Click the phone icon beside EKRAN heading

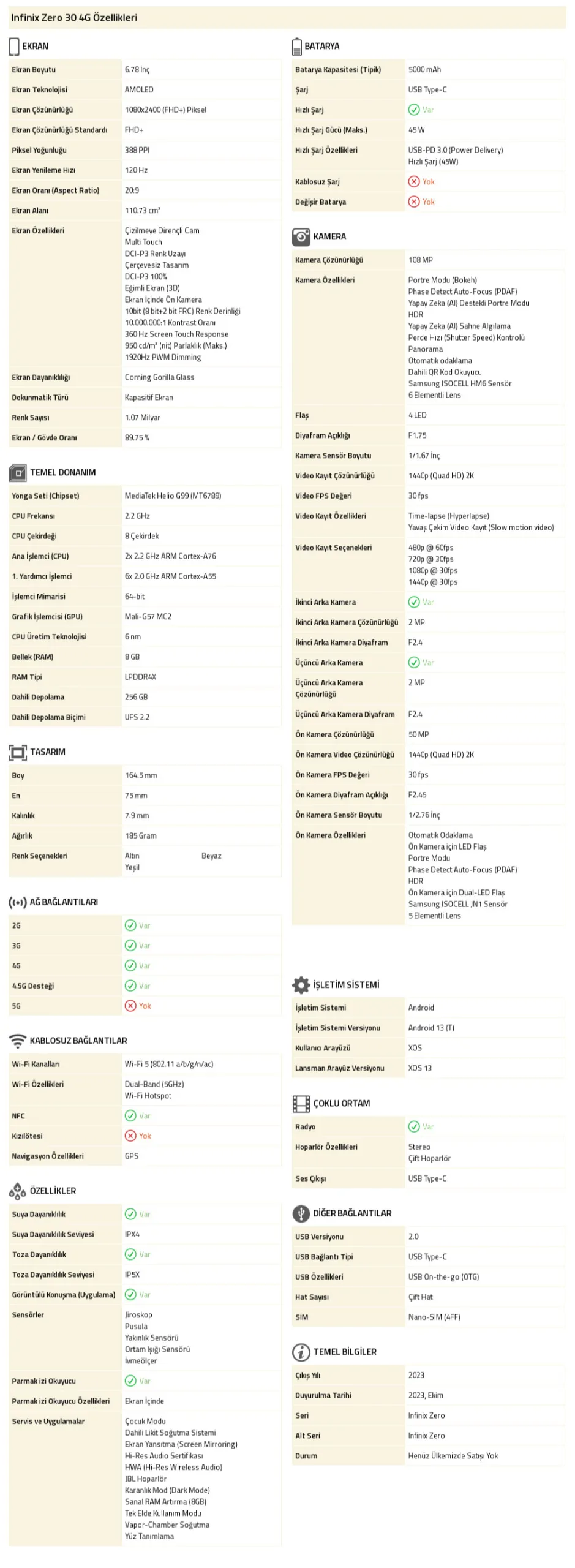tap(14, 47)
